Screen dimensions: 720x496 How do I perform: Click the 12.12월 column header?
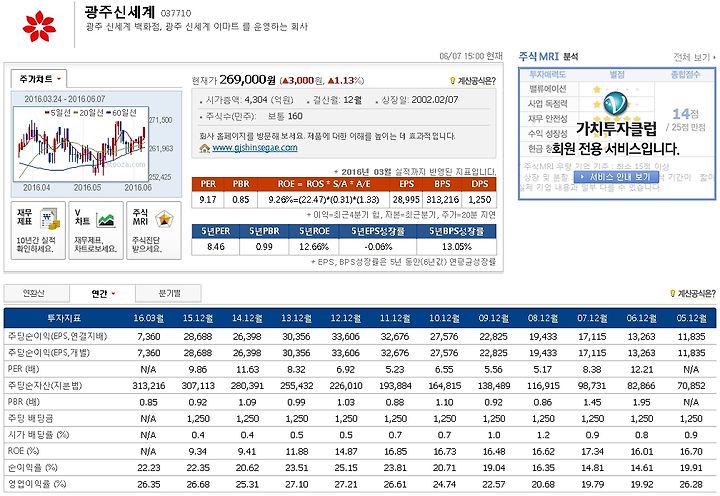[346, 318]
